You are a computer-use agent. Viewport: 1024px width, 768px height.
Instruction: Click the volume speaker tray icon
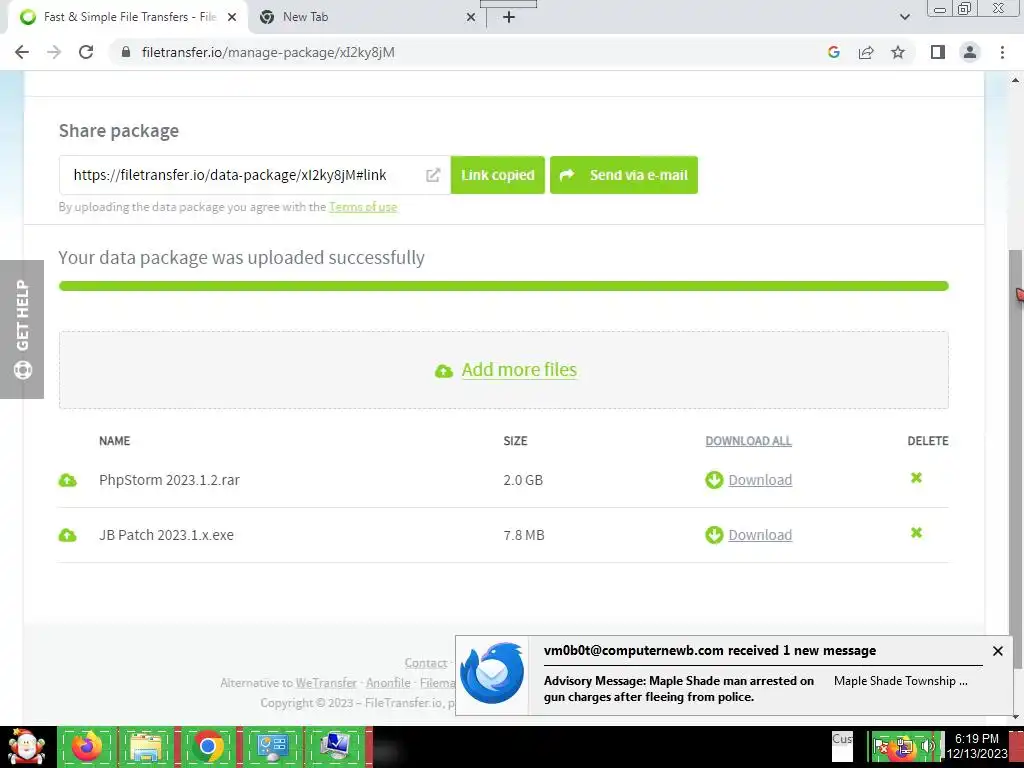click(x=927, y=746)
